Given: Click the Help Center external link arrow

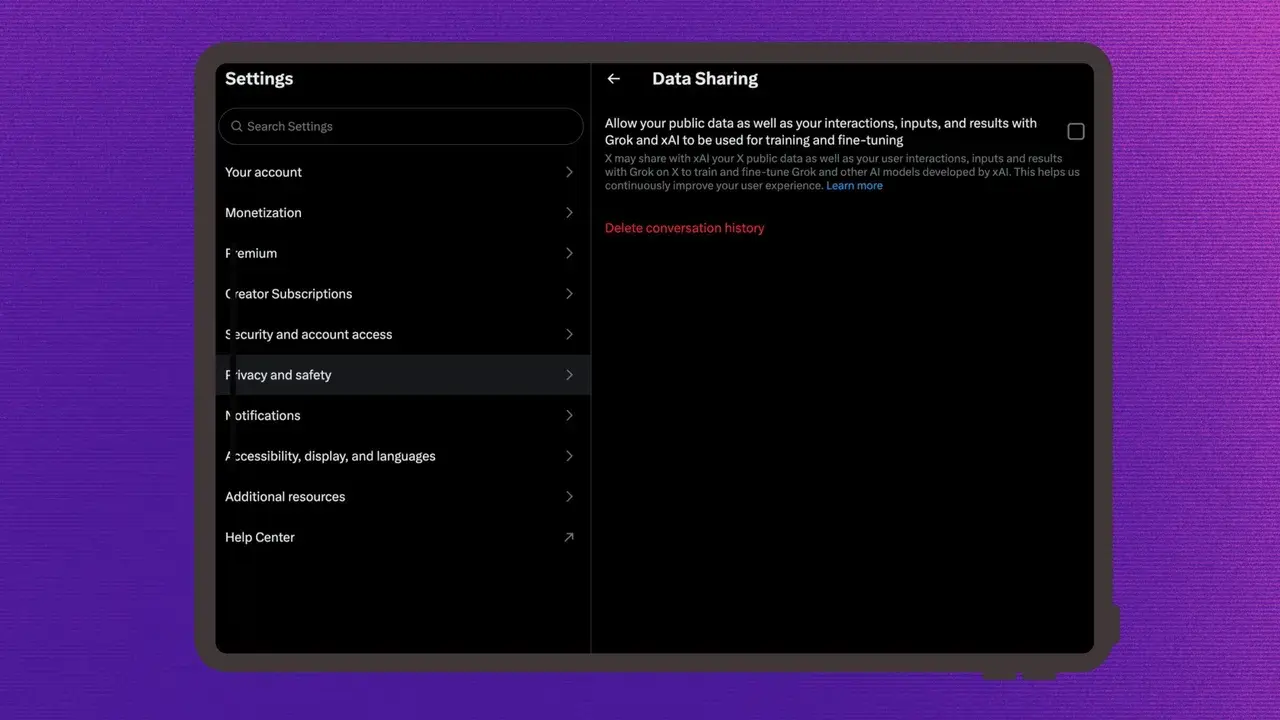Looking at the screenshot, I should [x=569, y=537].
